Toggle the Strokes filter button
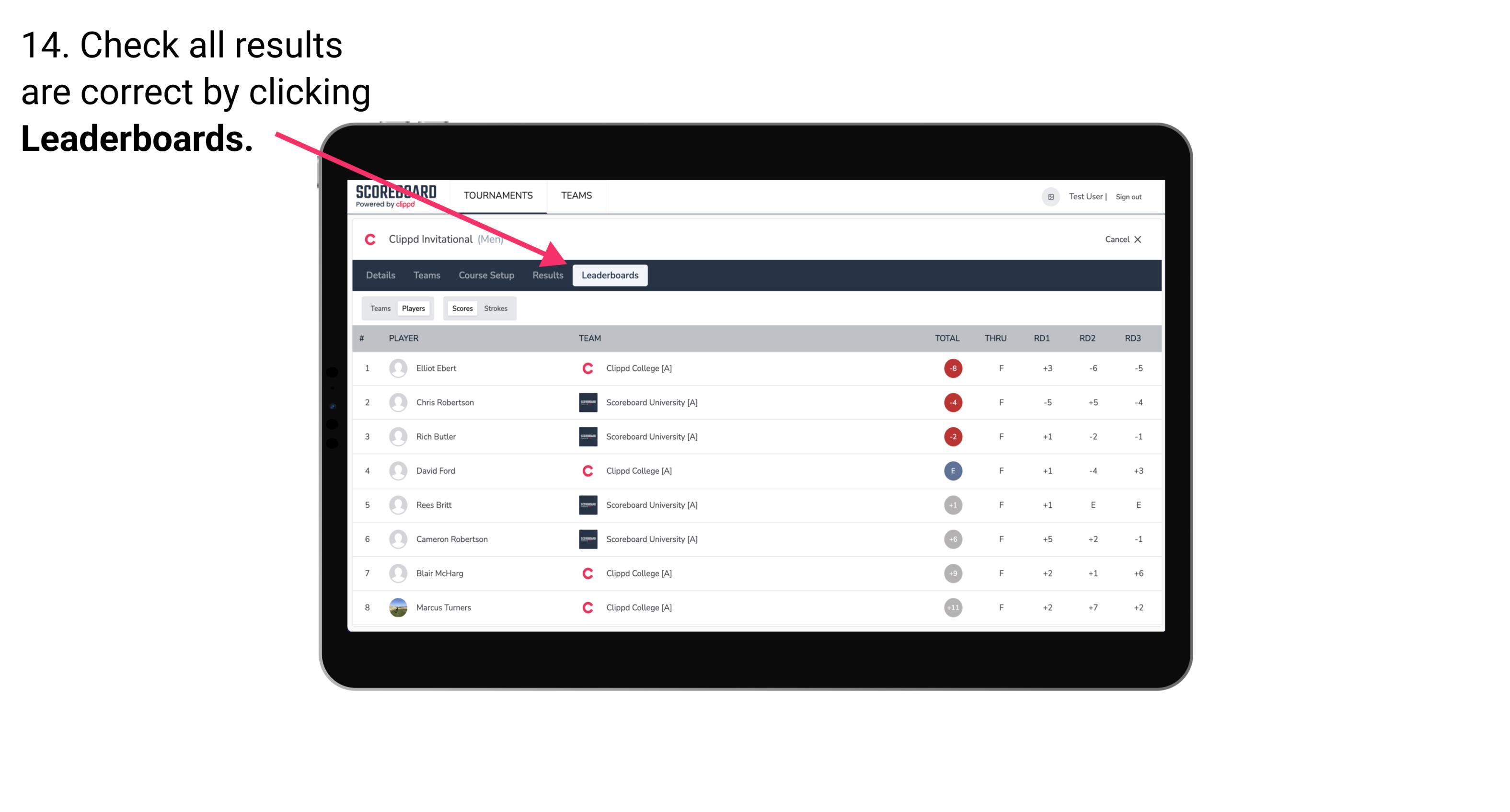Viewport: 1510px width, 812px height. pos(497,308)
